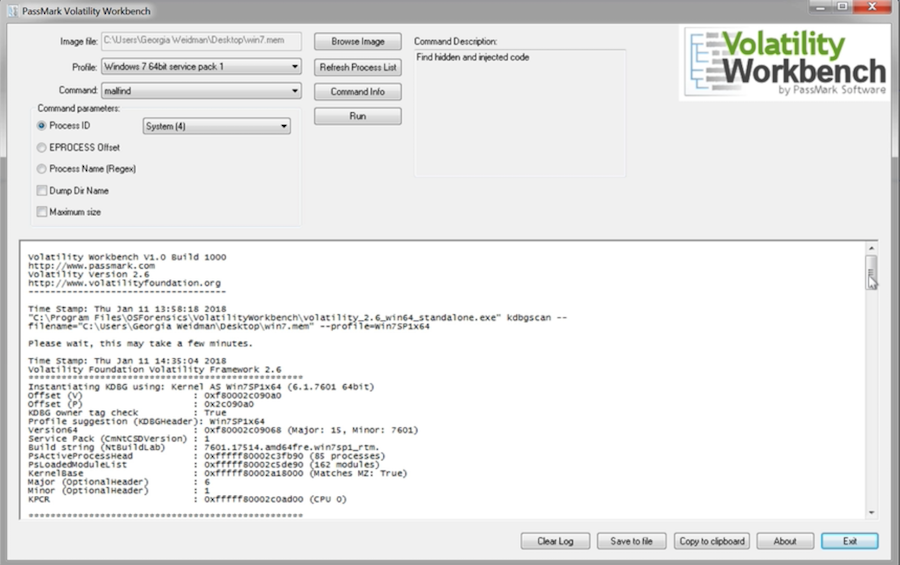This screenshot has height=565, width=900.
Task: Click the 'KernelBase' log row
Action: 218,473
